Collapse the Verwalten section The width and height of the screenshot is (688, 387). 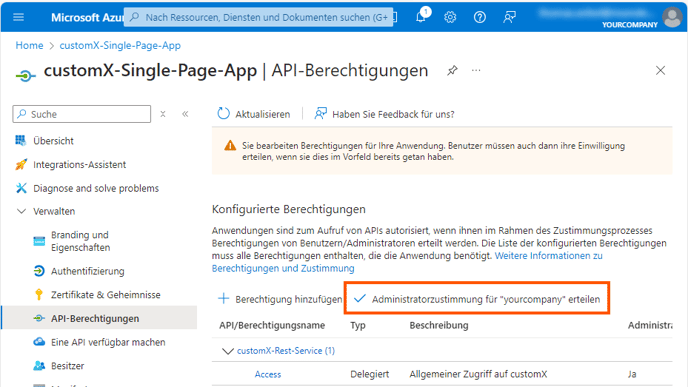pos(21,211)
